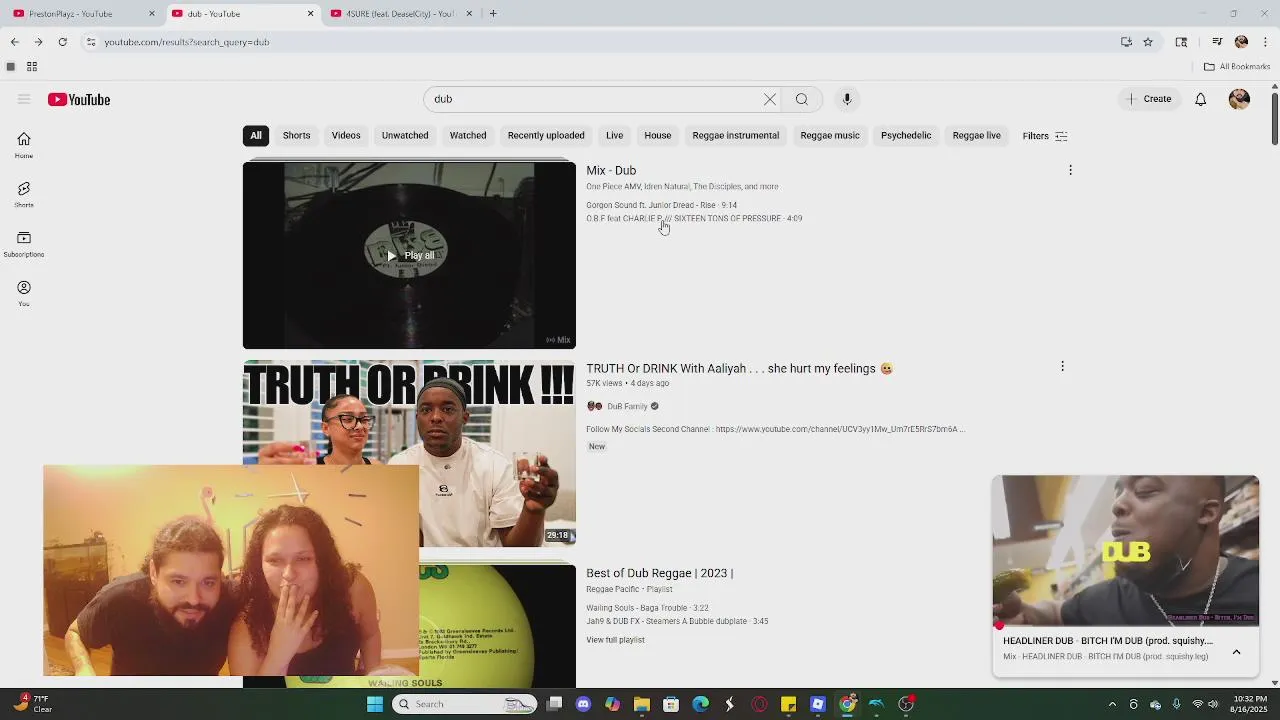Open Windows Start menu
Screen dimensions: 1280x720
point(375,704)
